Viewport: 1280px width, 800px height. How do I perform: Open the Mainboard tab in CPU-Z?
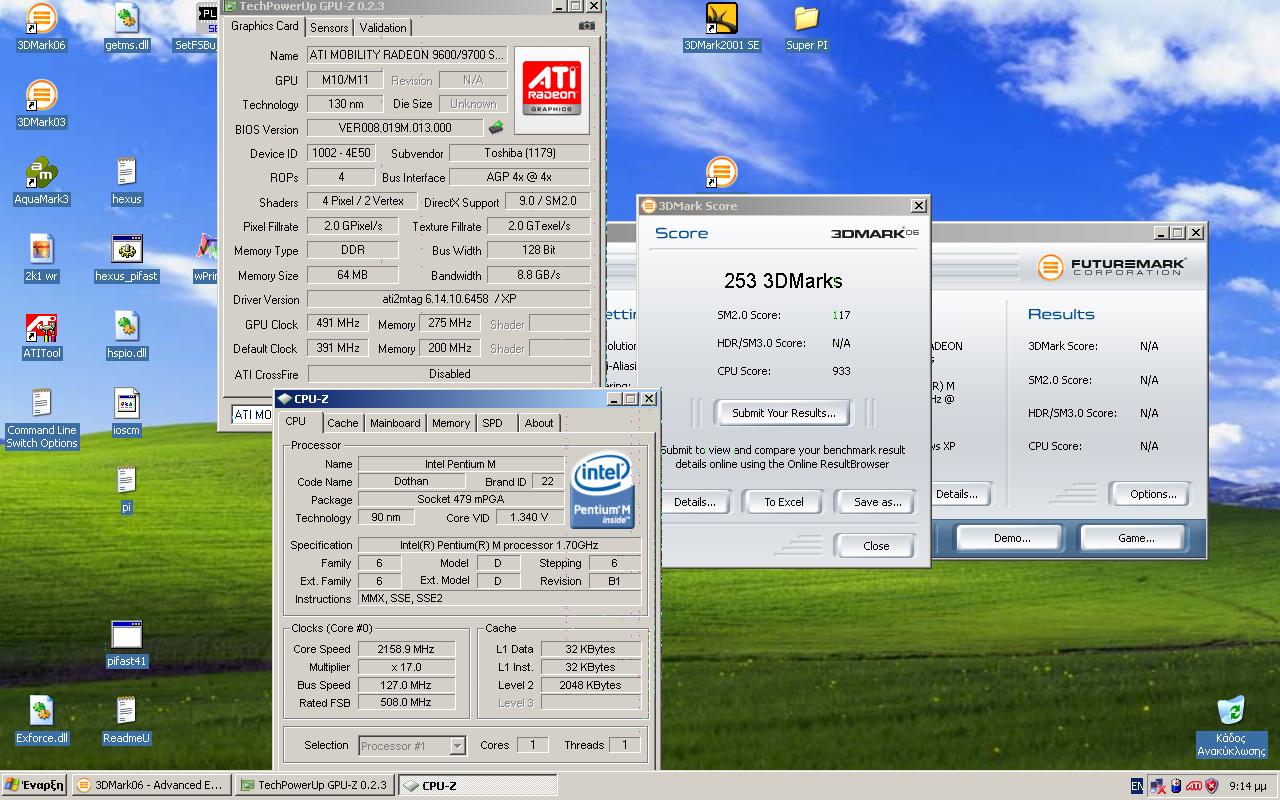point(395,423)
